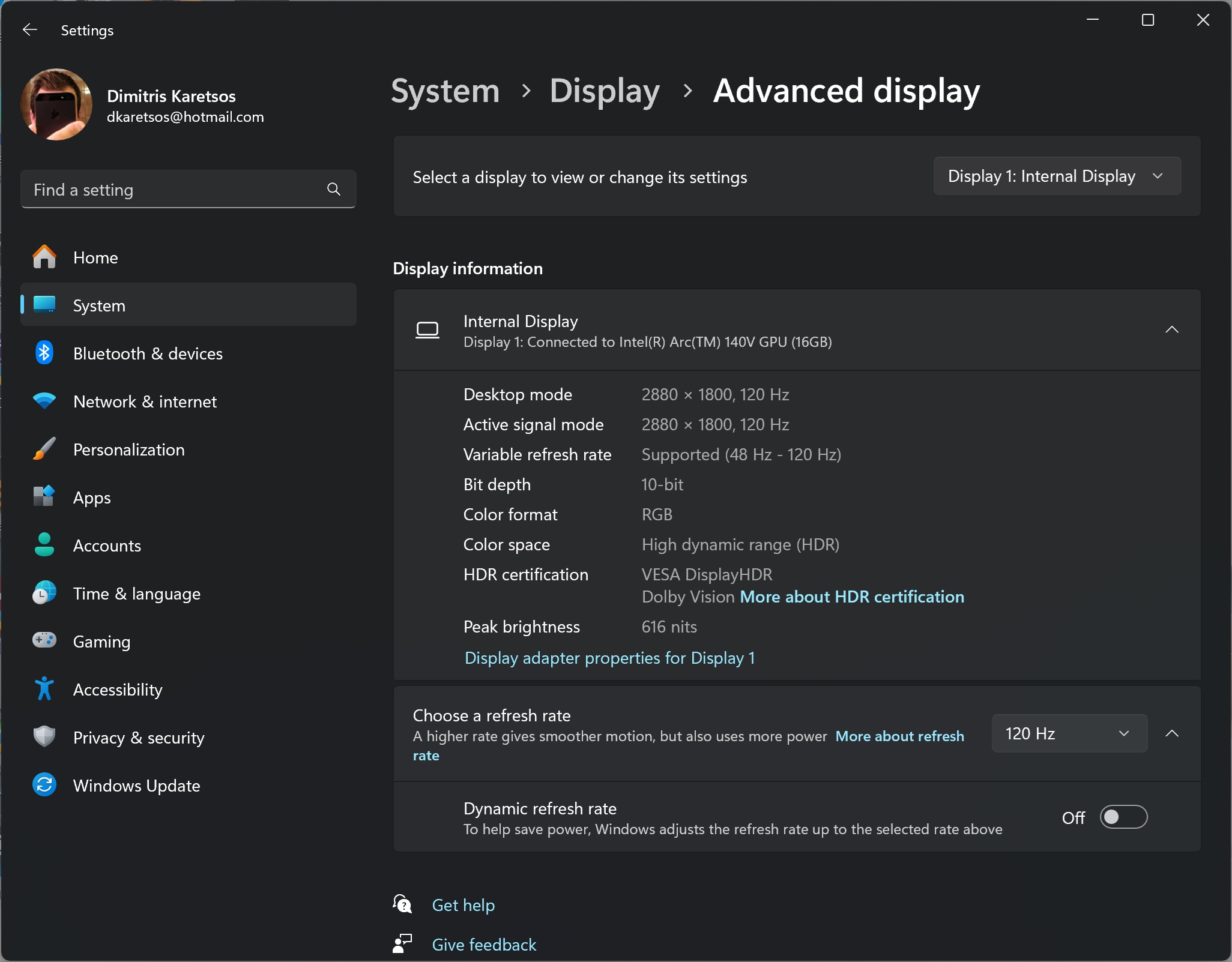Screen dimensions: 1232x962
Task: Turn on Dynamic refresh rate toggle
Action: (x=1123, y=817)
